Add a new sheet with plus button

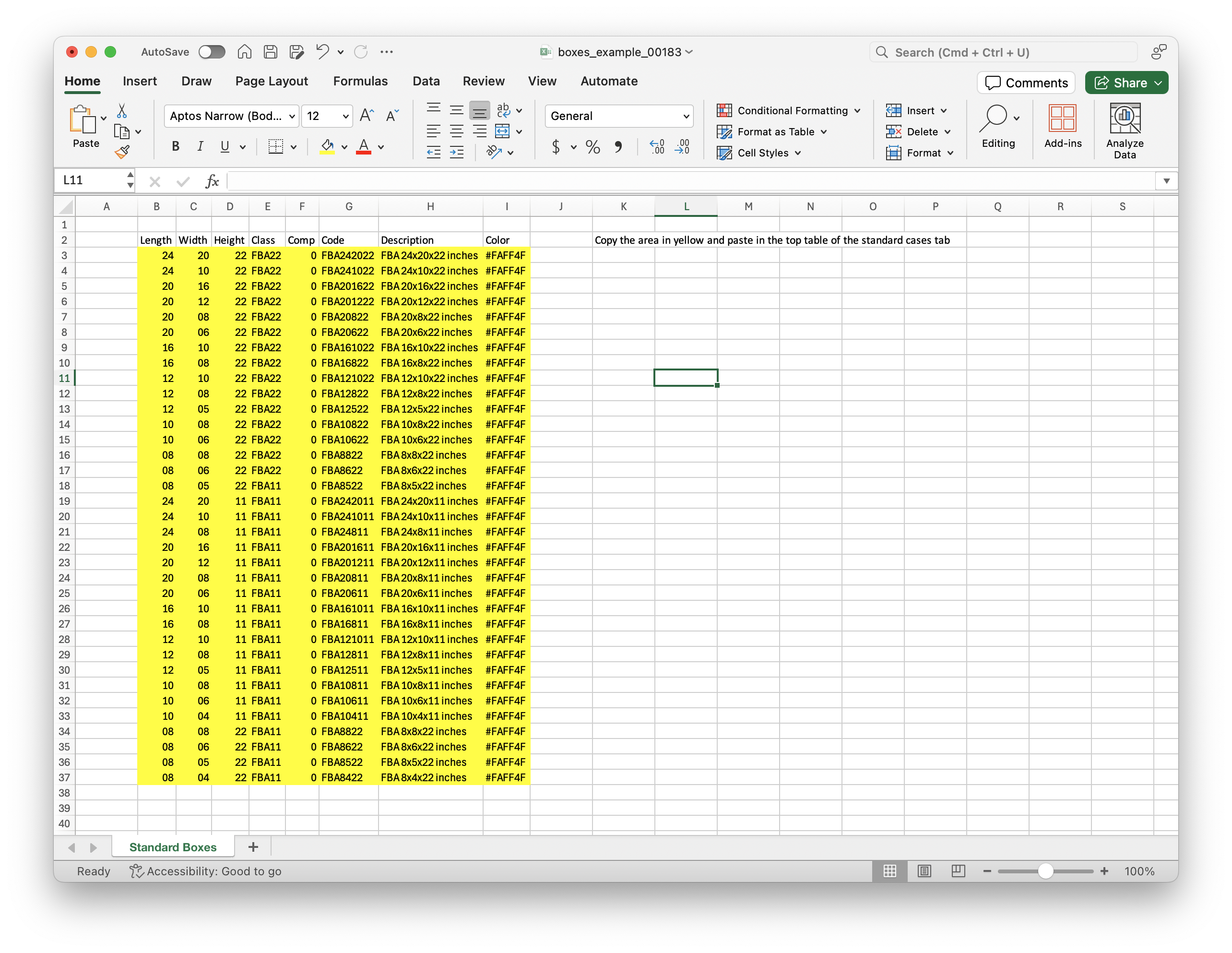coord(253,847)
